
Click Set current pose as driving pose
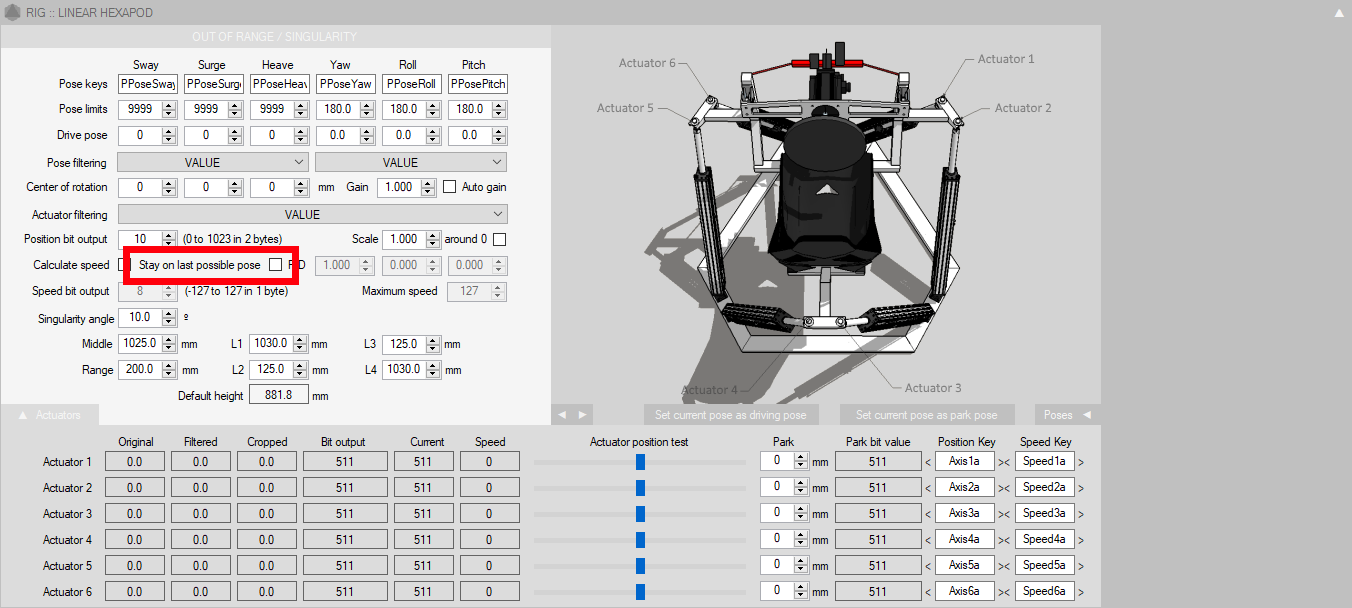pyautogui.click(x=730, y=414)
